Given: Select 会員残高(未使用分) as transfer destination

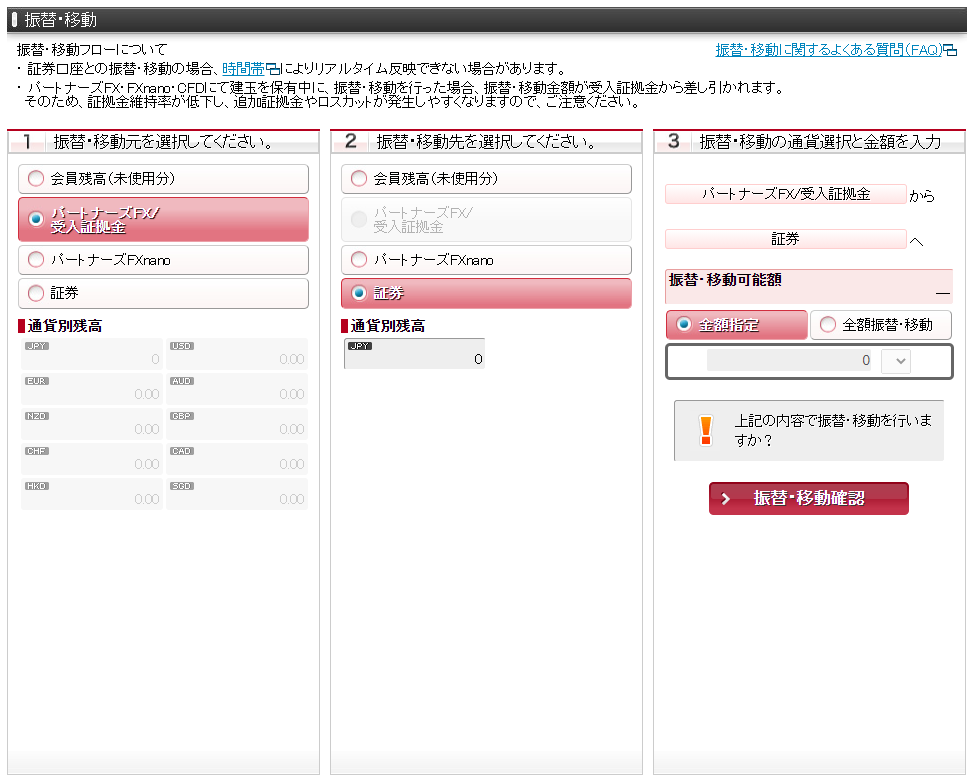Looking at the screenshot, I should click(x=487, y=179).
